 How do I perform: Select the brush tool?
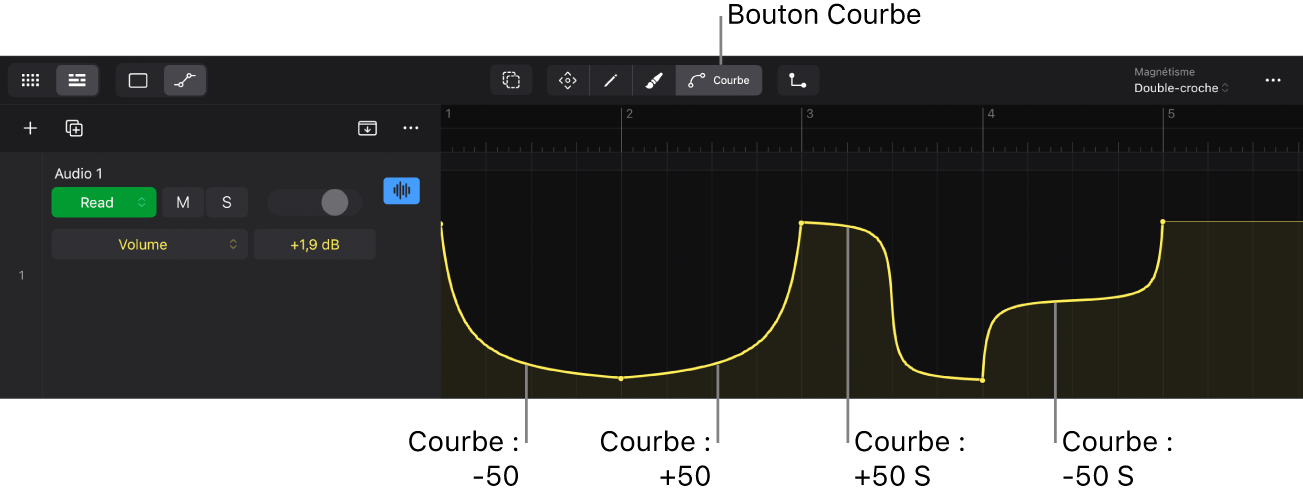654,80
